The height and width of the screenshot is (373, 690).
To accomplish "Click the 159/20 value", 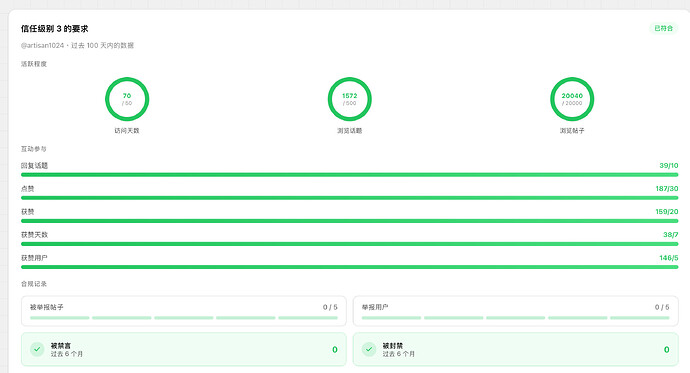I will pyautogui.click(x=667, y=212).
